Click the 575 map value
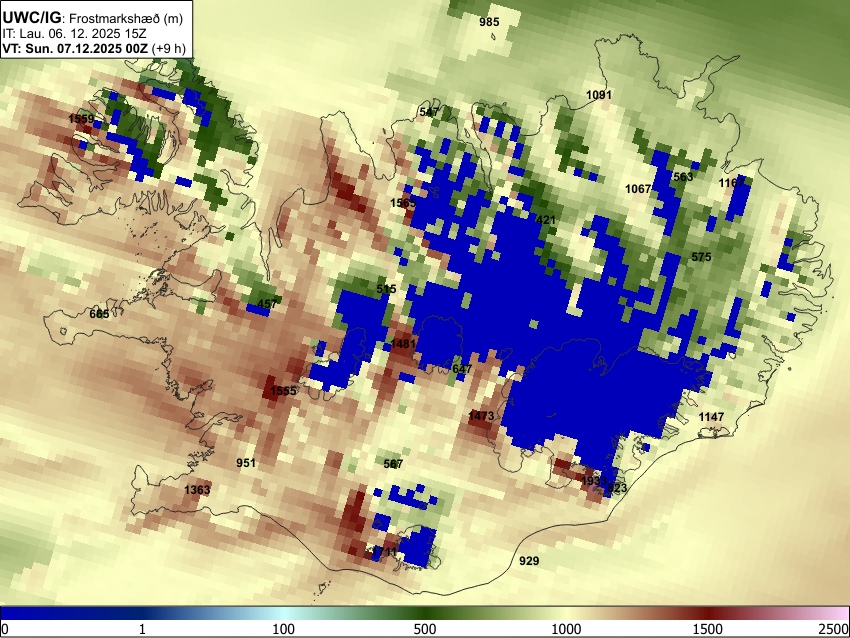850x638 pixels. pos(701,257)
